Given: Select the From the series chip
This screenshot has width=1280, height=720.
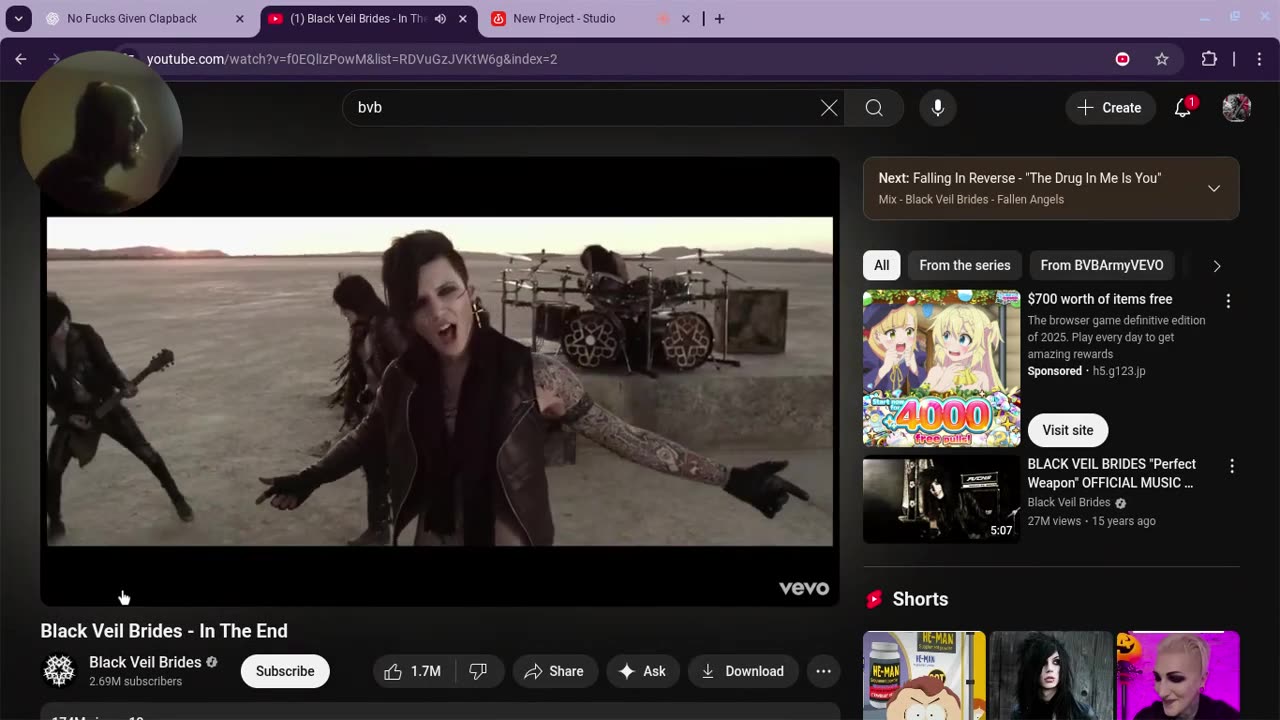Looking at the screenshot, I should point(965,265).
